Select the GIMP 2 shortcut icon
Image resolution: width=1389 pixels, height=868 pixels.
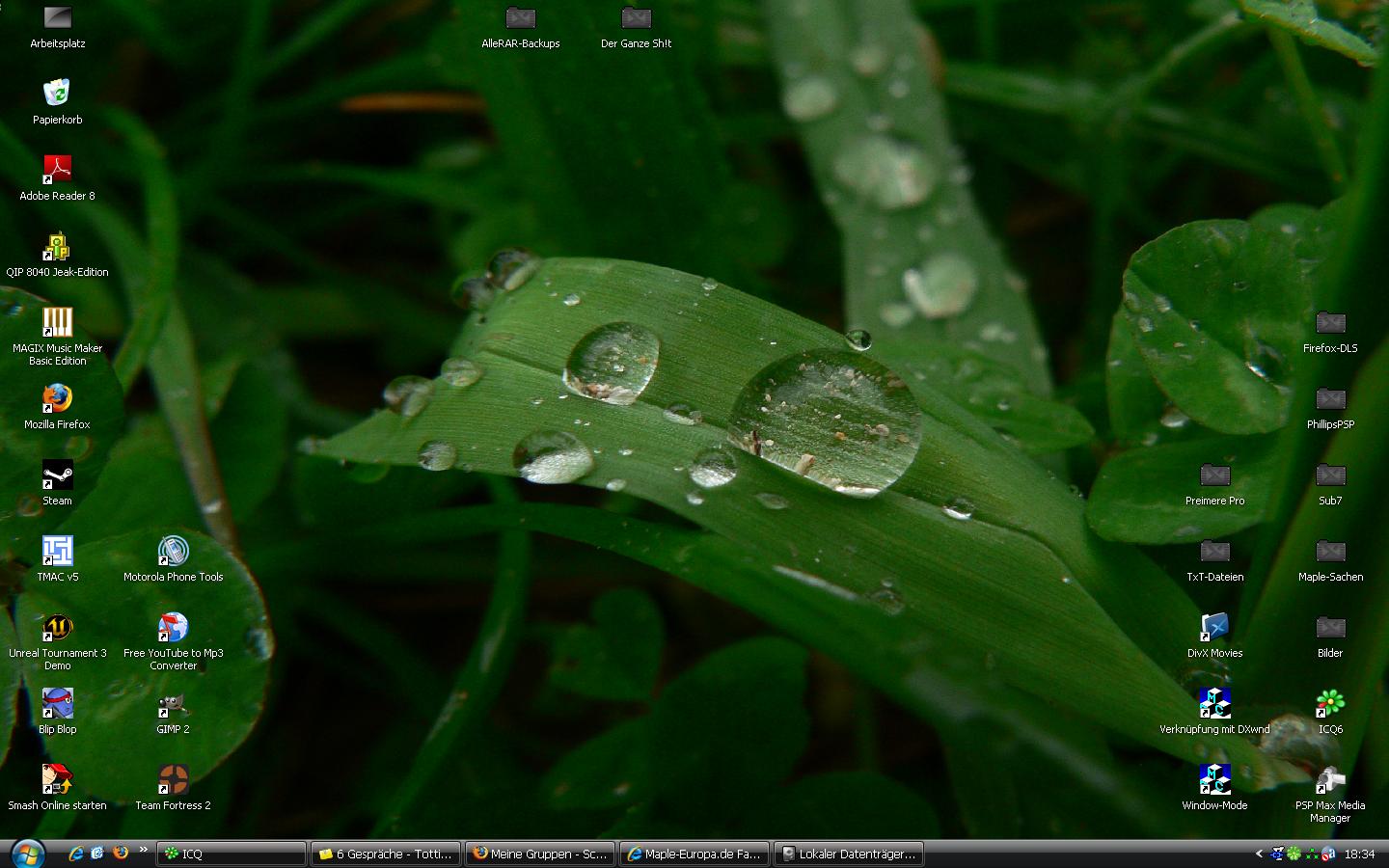click(173, 704)
